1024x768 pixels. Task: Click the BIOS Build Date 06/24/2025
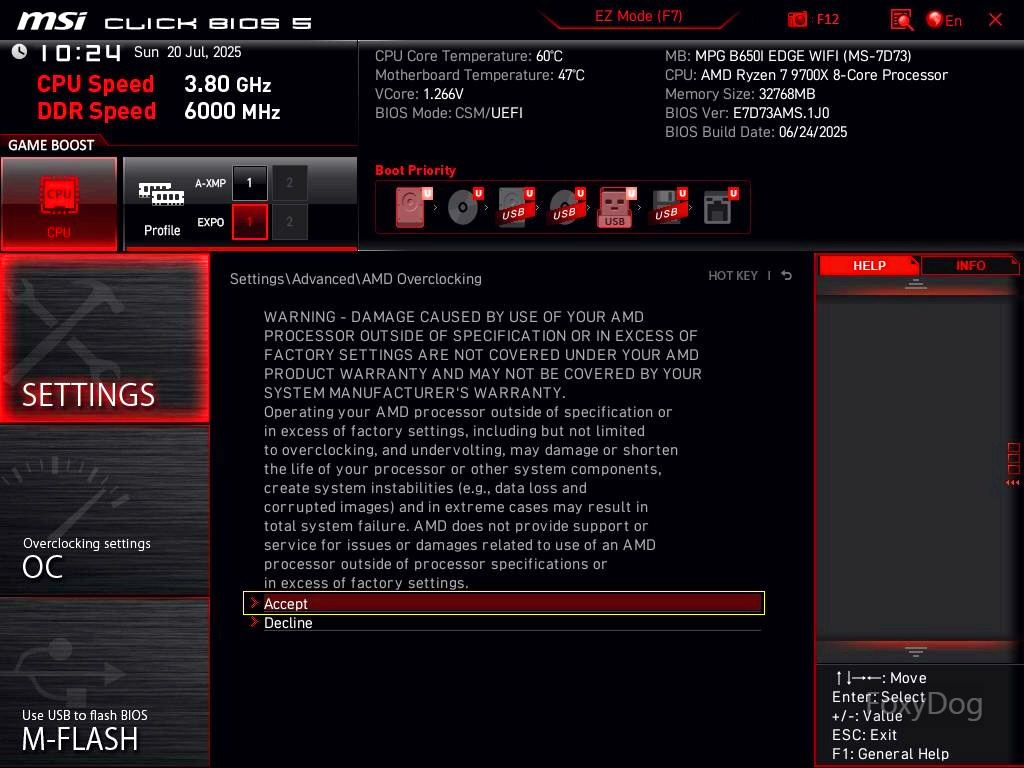[x=756, y=132]
